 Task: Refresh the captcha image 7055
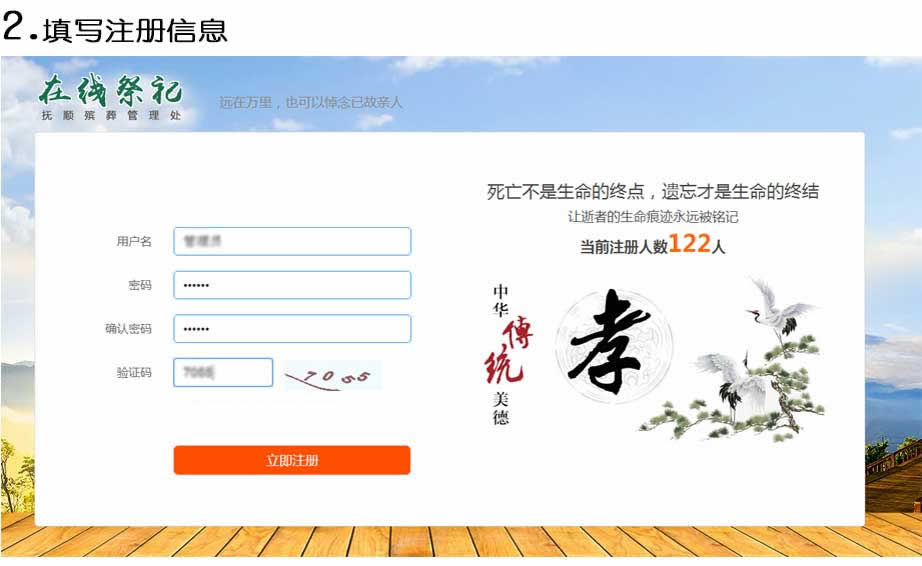pyautogui.click(x=332, y=376)
